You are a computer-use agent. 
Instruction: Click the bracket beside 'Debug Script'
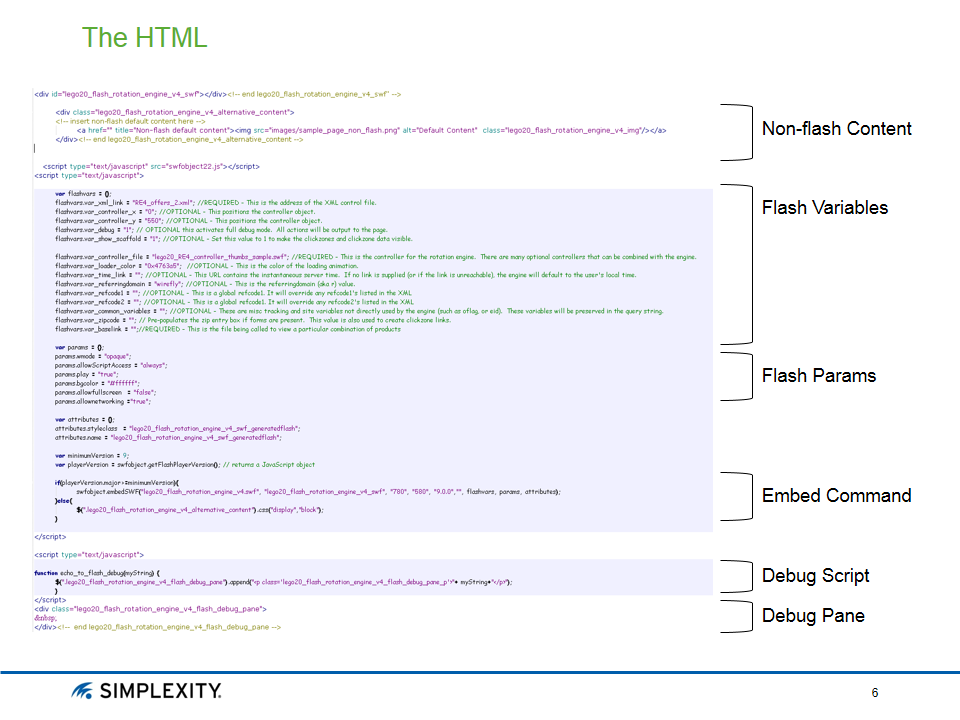coord(741,576)
